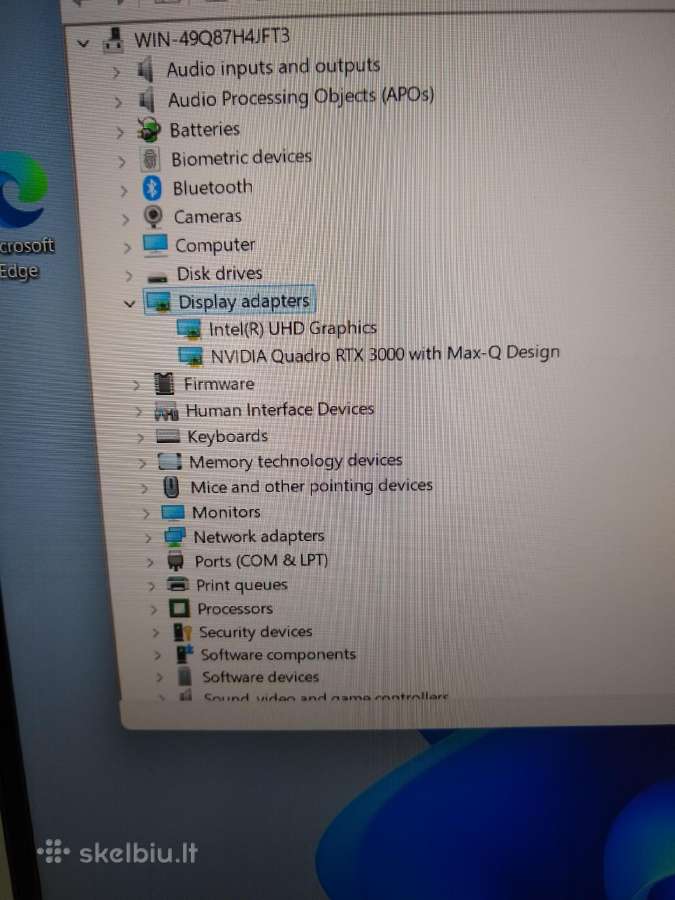This screenshot has width=675, height=900.
Task: Expand the Firmware chevron
Action: pos(136,385)
